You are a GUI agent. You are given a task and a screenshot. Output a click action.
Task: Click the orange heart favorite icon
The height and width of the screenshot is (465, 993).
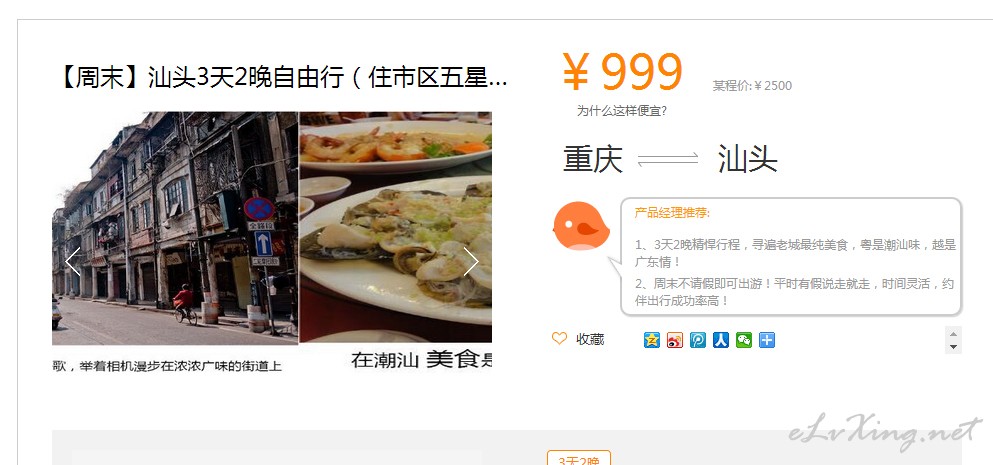559,339
